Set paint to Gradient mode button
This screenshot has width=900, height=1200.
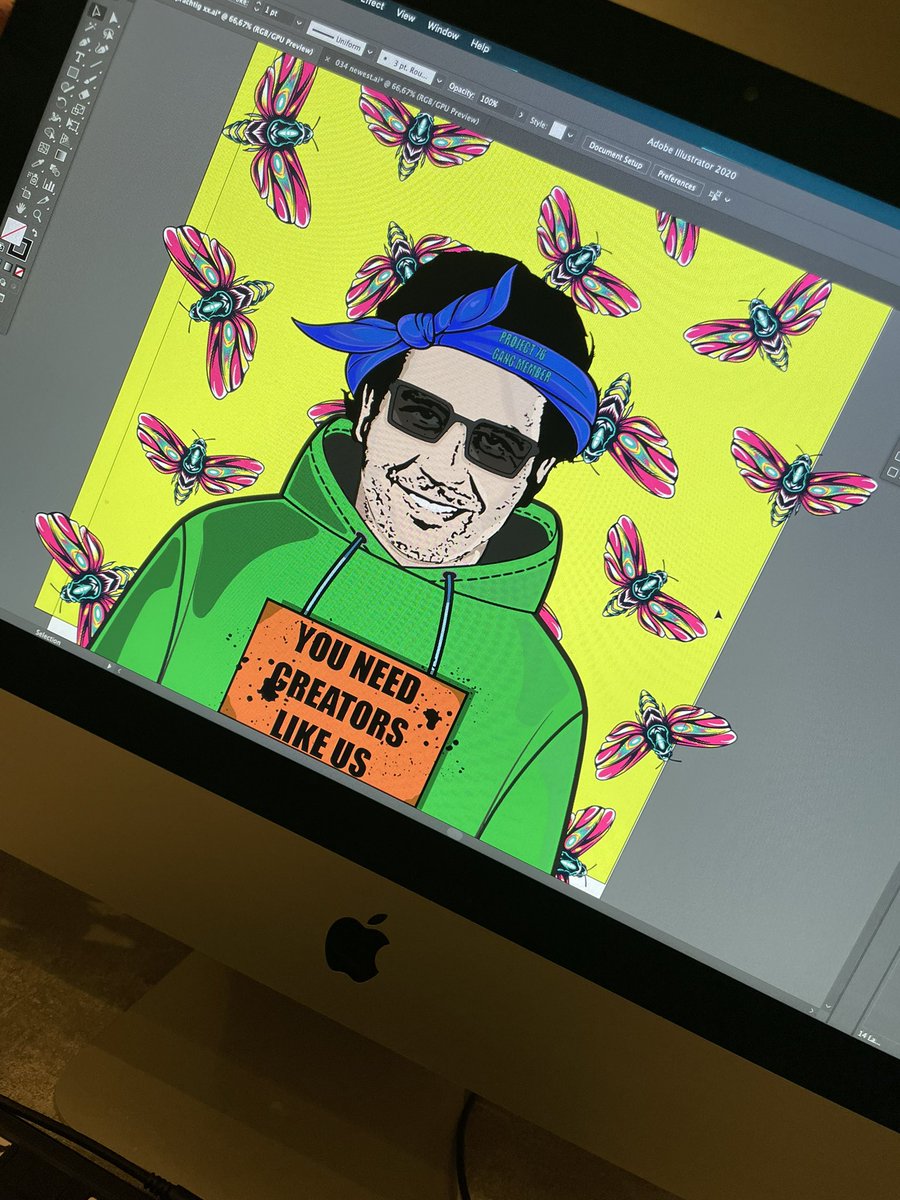click(8, 266)
